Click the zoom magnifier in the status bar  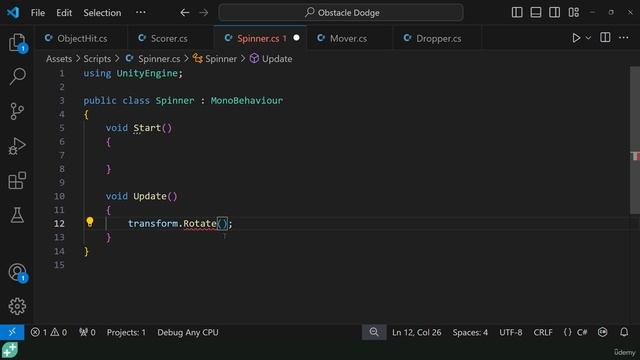click(x=374, y=332)
